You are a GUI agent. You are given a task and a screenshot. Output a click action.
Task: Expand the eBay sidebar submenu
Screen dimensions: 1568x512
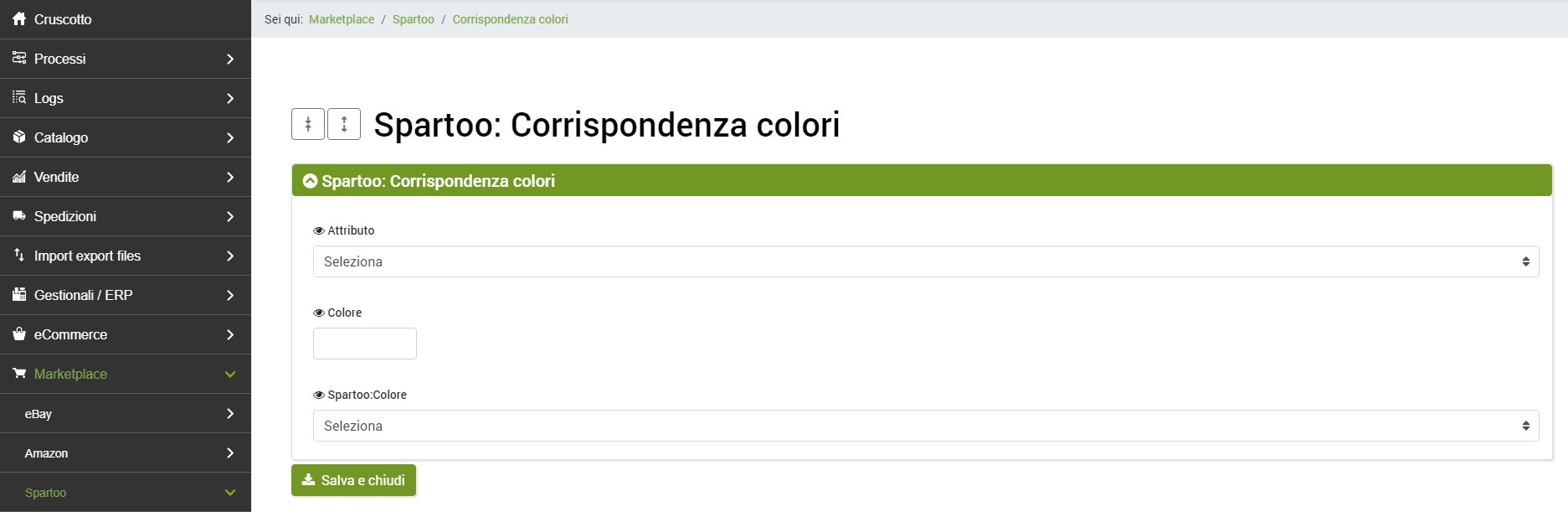(x=126, y=414)
